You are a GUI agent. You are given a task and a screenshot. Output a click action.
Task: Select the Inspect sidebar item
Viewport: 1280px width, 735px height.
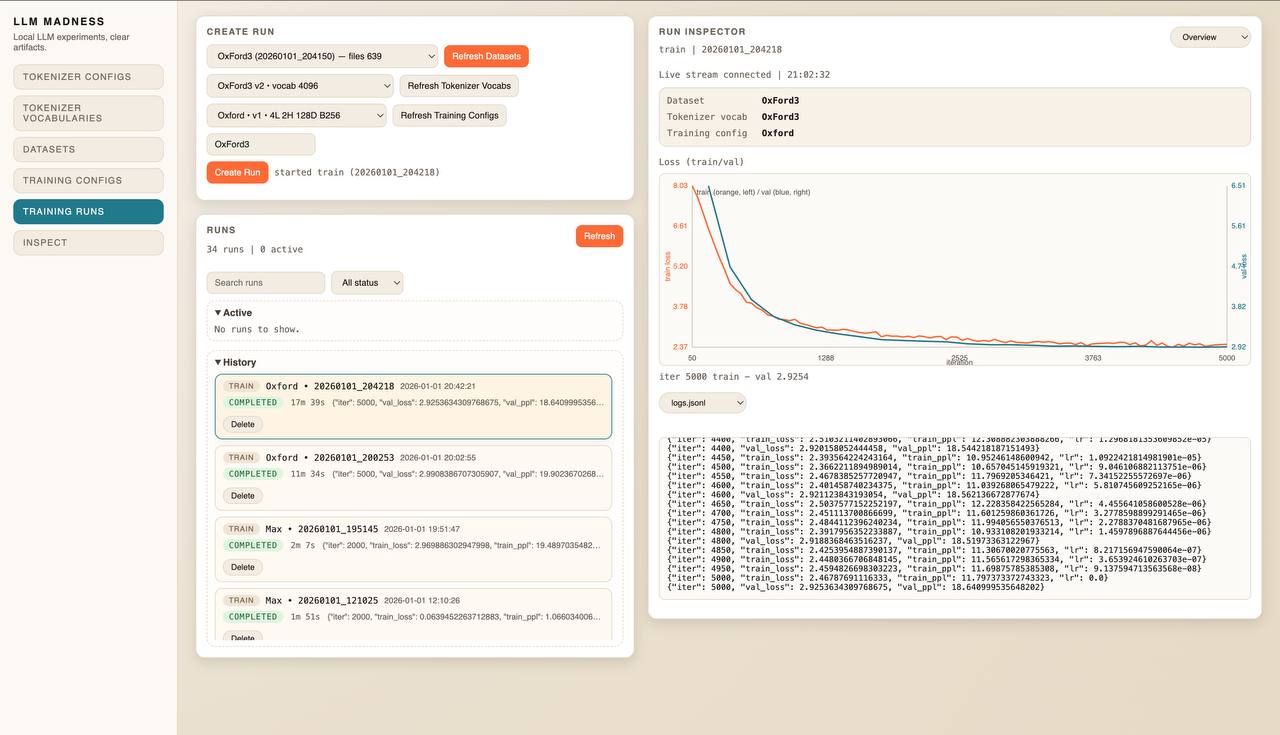click(x=88, y=243)
